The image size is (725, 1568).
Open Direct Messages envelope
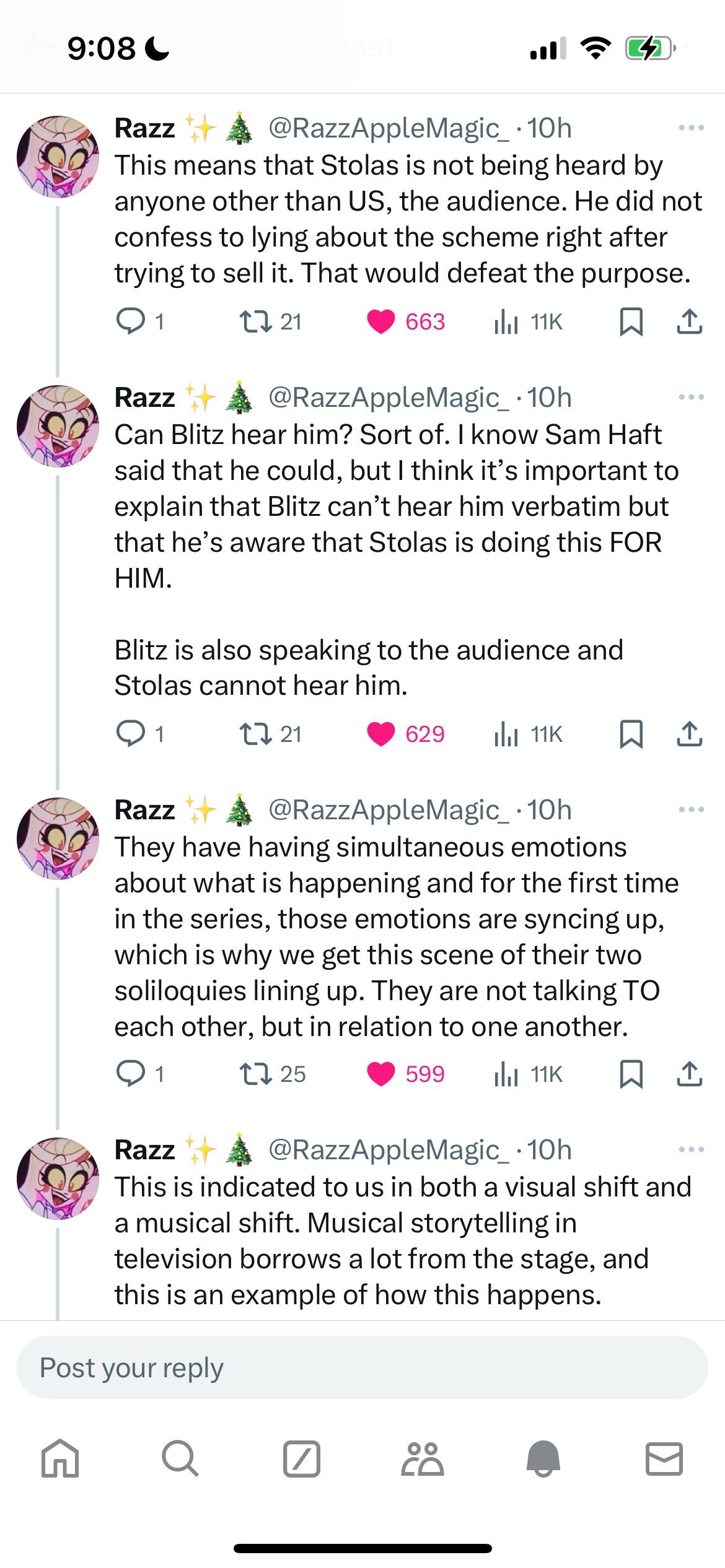point(664,1460)
